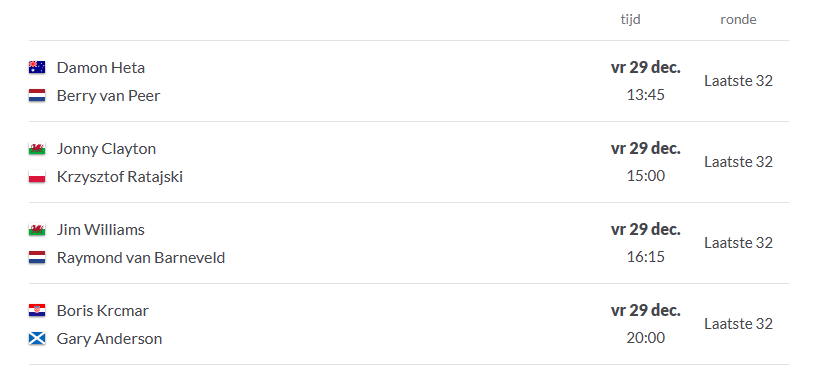This screenshot has width=813, height=388.
Task: Click the Dutch flag next to Berry van Peer
Action: coord(37,95)
